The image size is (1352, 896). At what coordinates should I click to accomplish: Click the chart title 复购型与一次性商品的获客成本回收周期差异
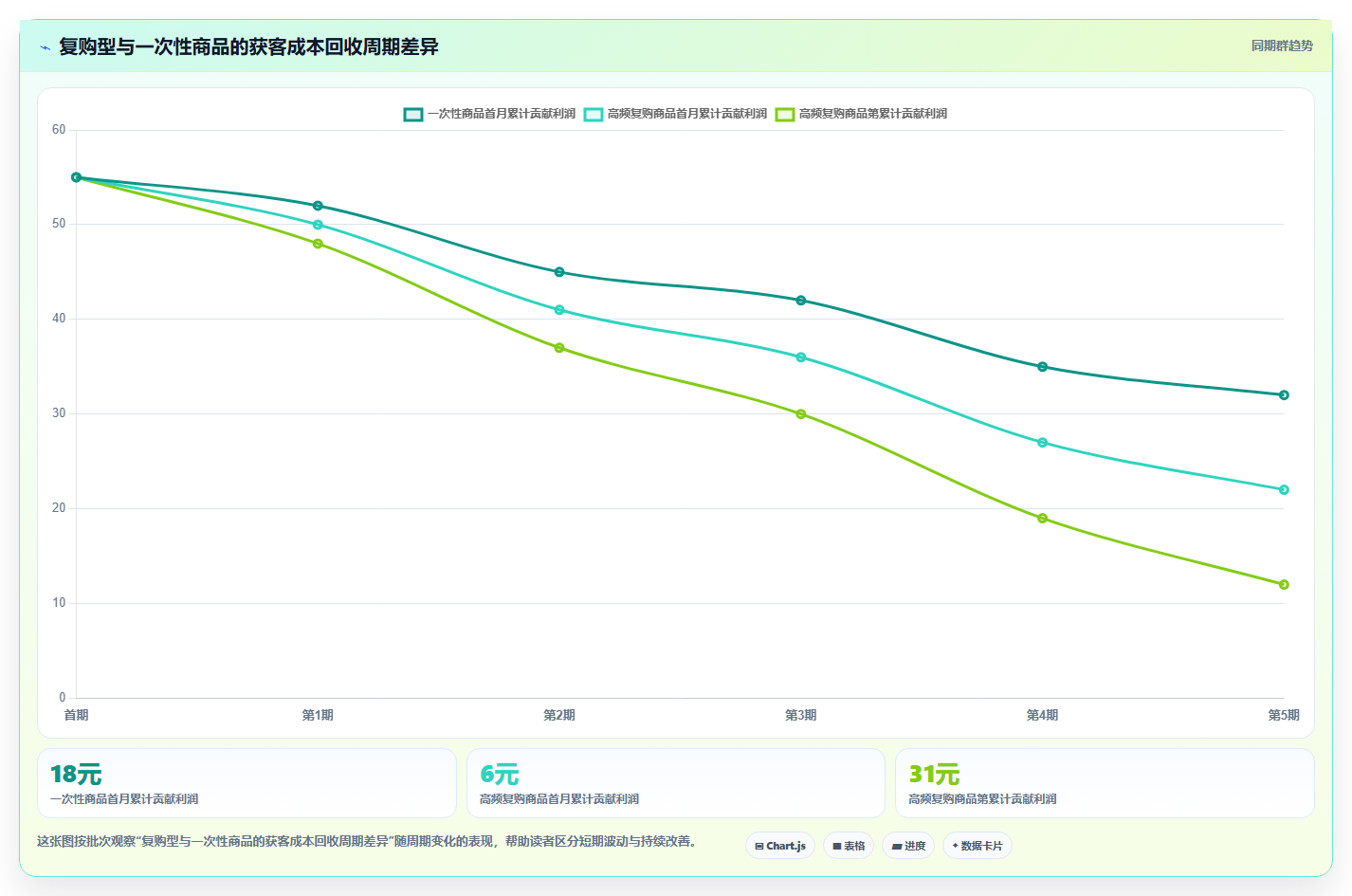(x=248, y=46)
